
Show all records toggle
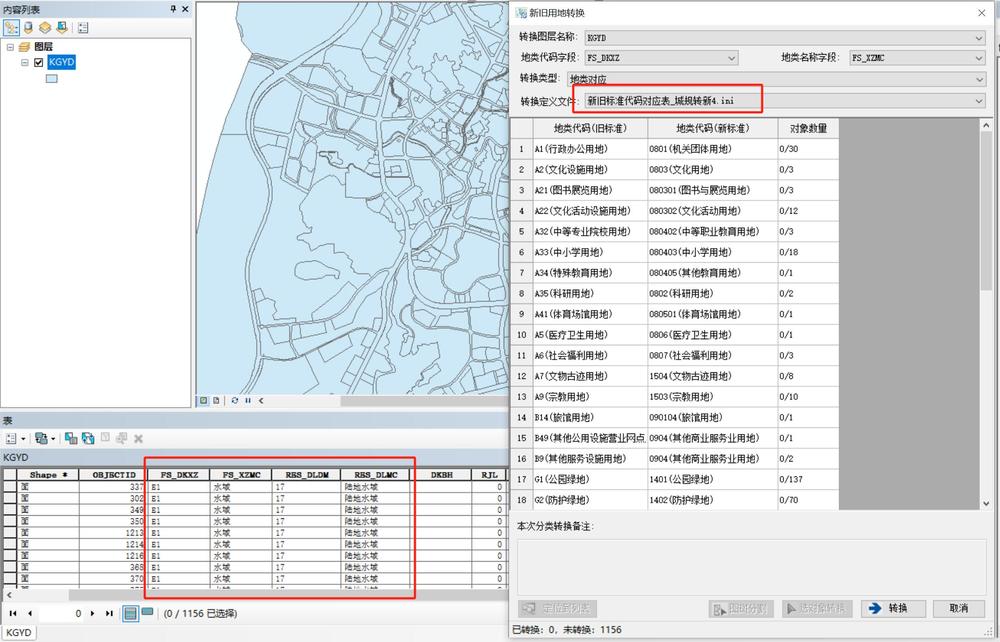coord(130,613)
